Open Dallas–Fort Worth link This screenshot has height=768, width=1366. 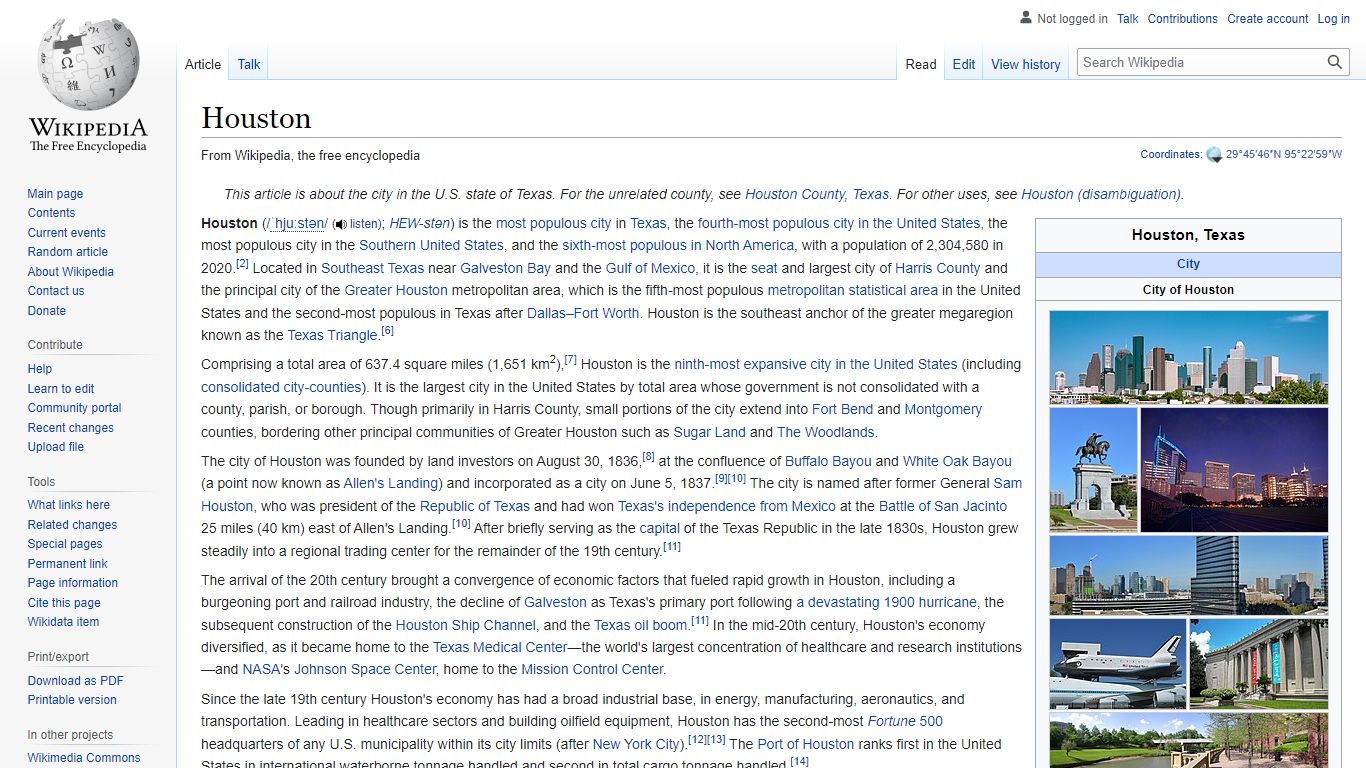[583, 313]
